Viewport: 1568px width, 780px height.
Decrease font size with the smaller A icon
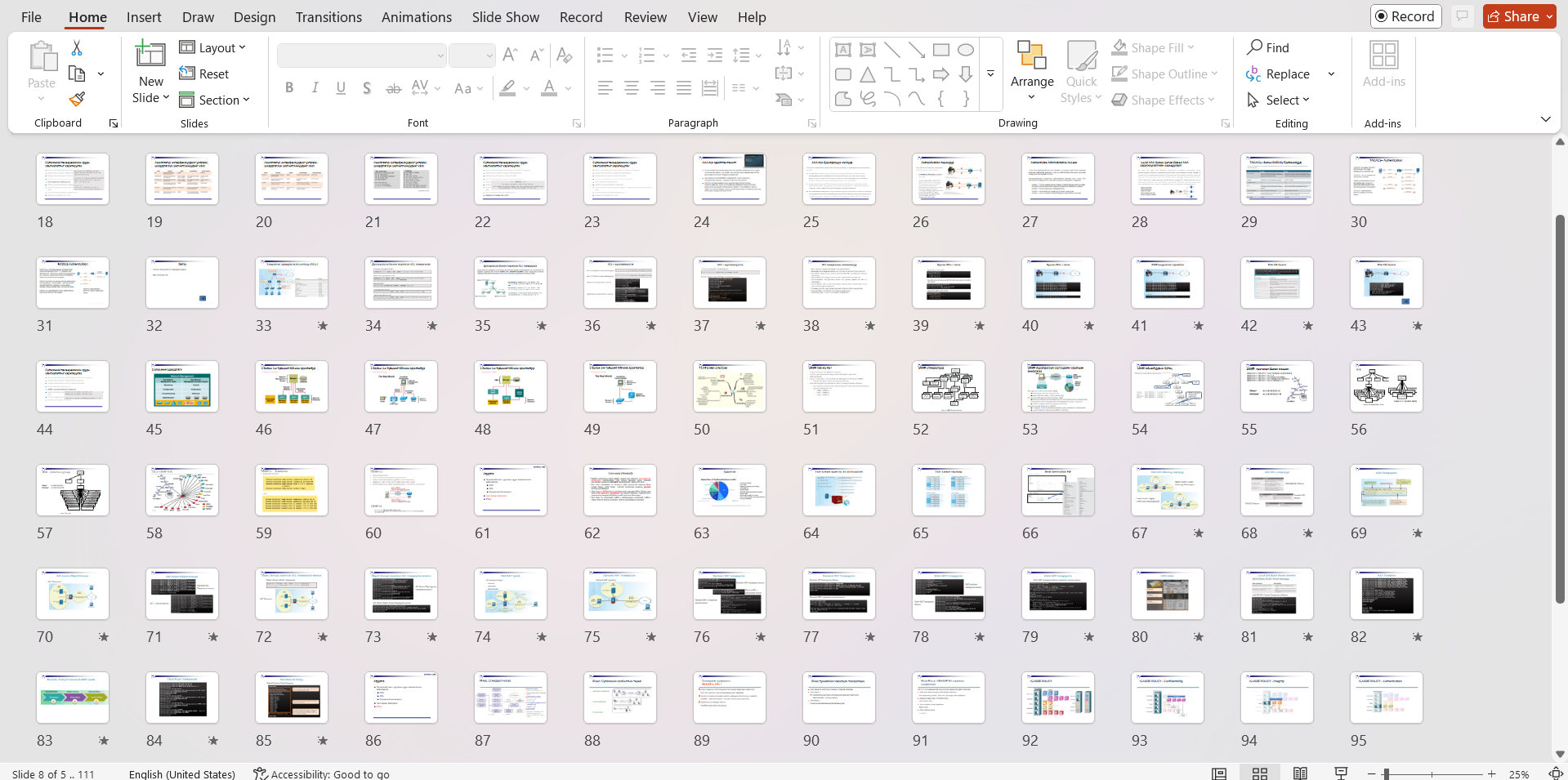point(536,55)
